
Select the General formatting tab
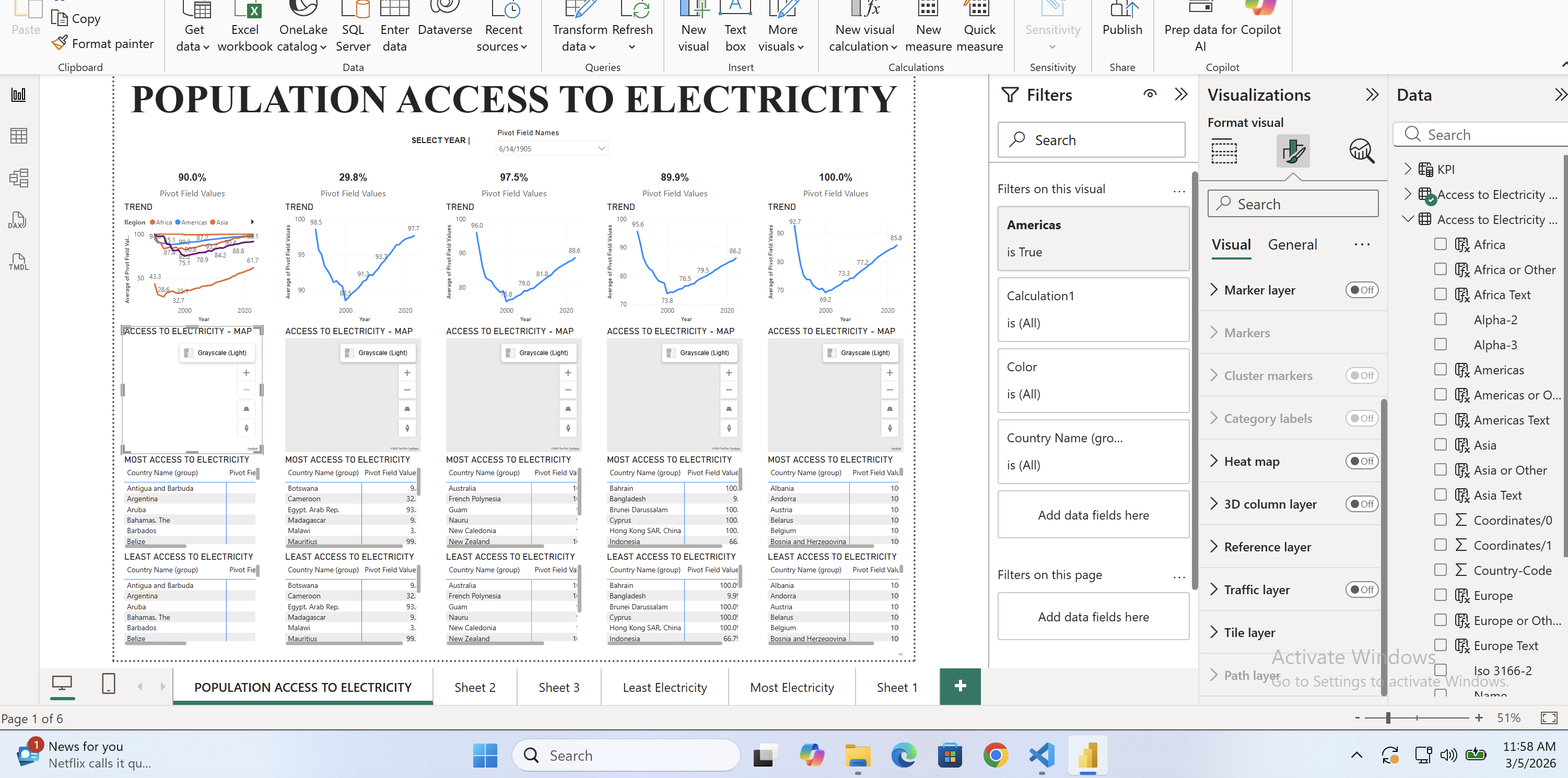(1292, 244)
